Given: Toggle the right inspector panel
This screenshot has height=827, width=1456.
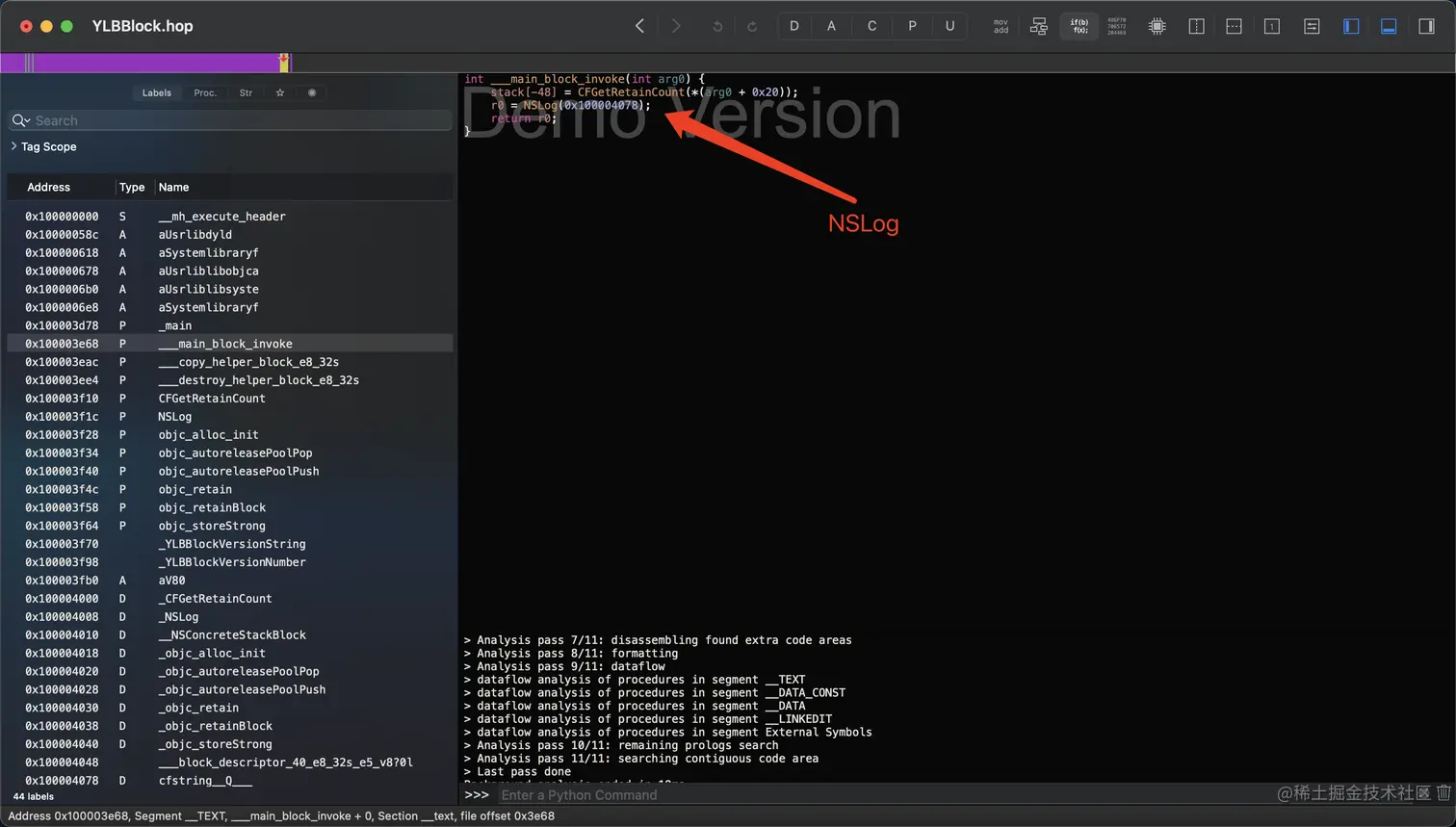Looking at the screenshot, I should point(1427,27).
